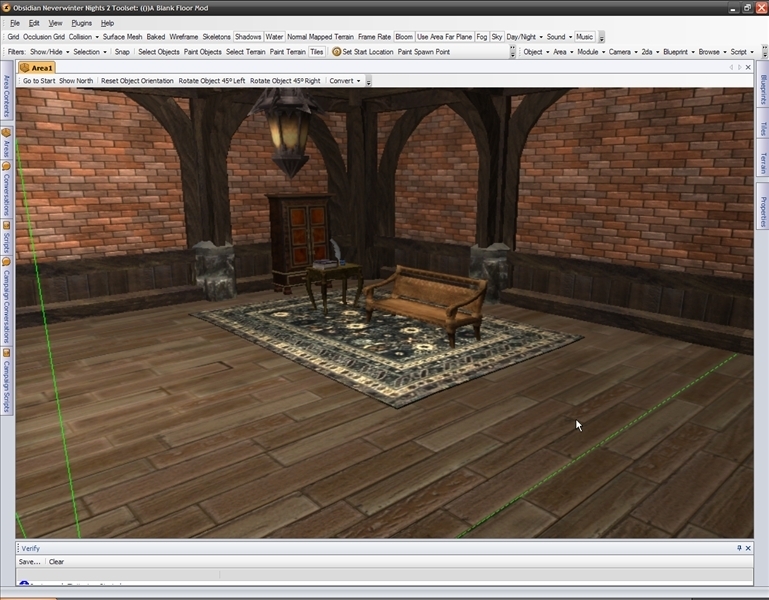This screenshot has height=600, width=769.
Task: Open the Plugins menu
Action: pos(82,22)
